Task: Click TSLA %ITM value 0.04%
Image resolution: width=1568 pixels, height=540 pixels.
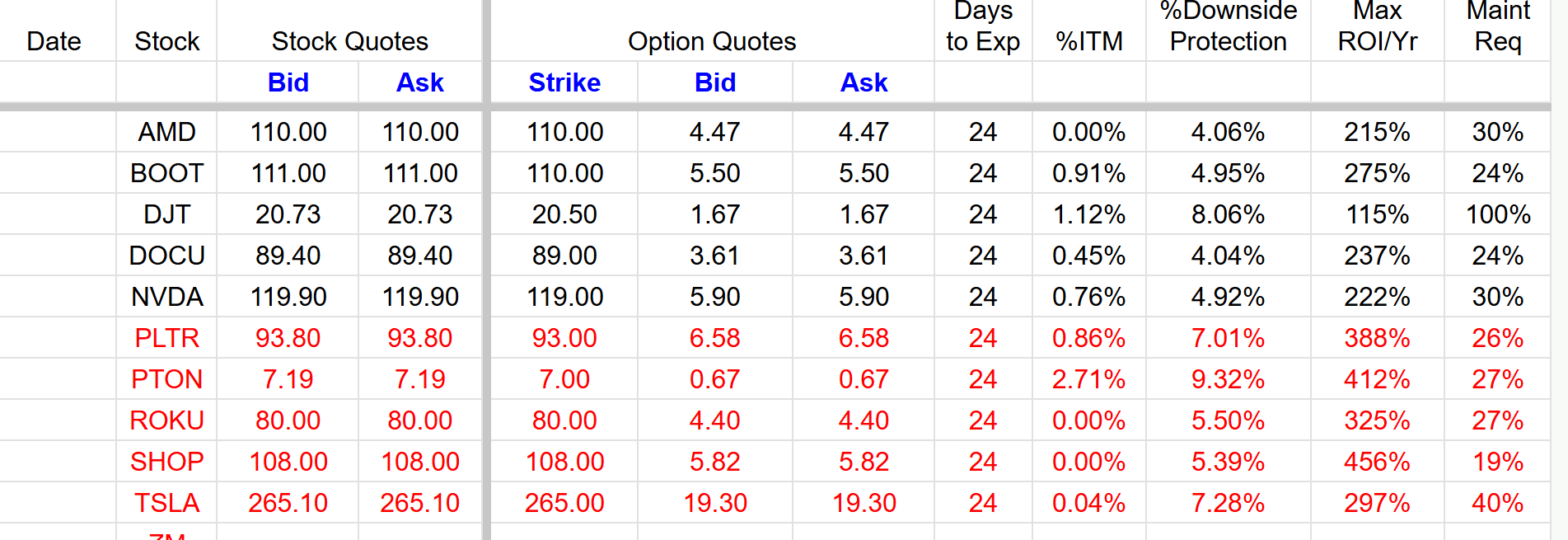Action: pyautogui.click(x=1089, y=503)
